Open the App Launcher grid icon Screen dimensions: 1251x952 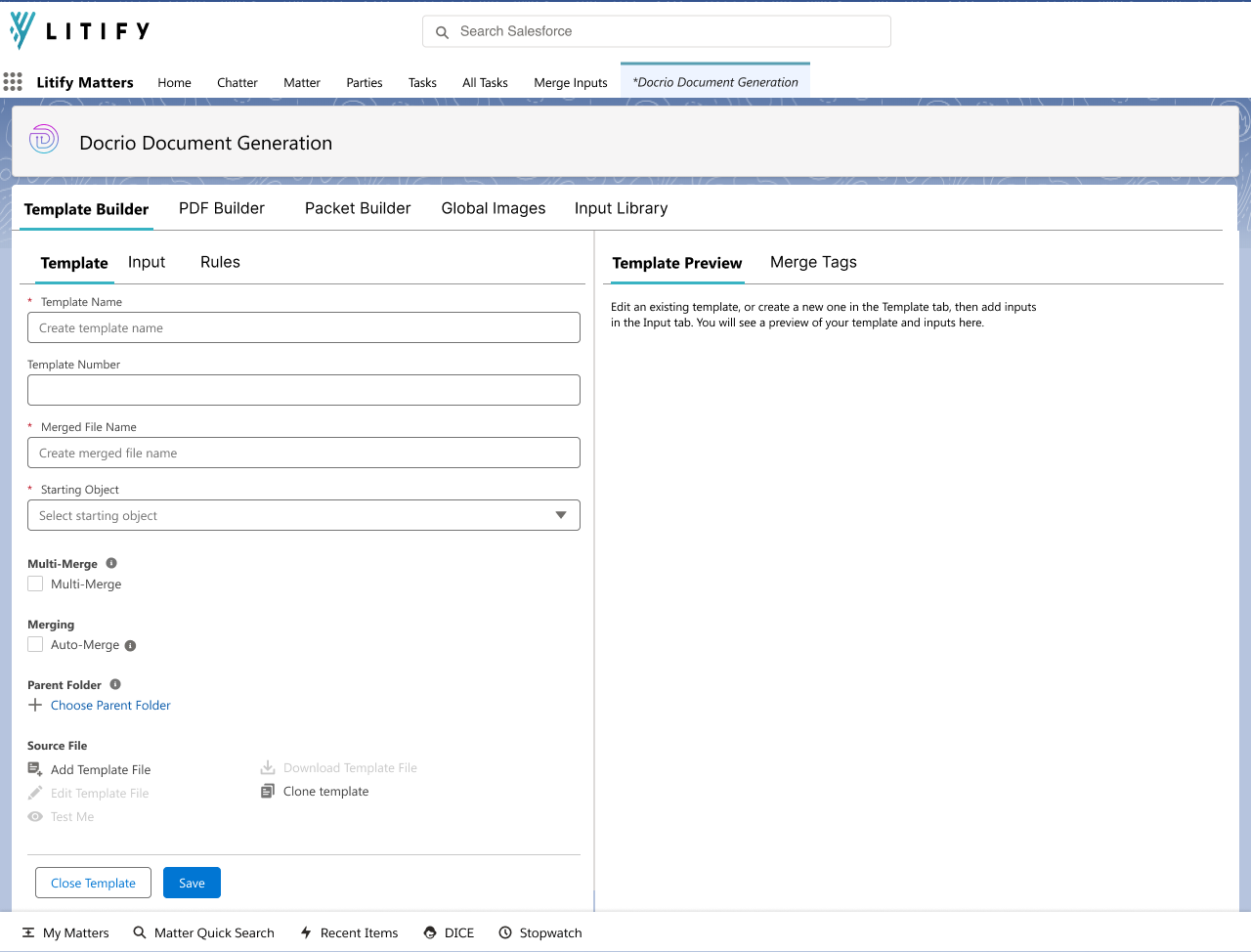tap(13, 82)
